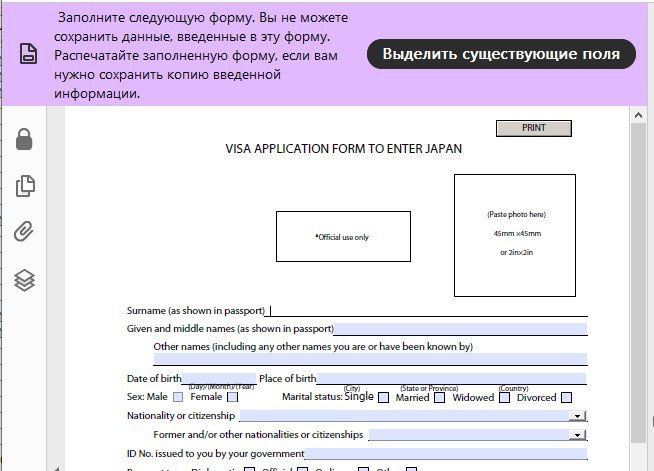Screen dimensions: 654x471
Task: Check the Divorced marital status box
Action: [x=566, y=398]
